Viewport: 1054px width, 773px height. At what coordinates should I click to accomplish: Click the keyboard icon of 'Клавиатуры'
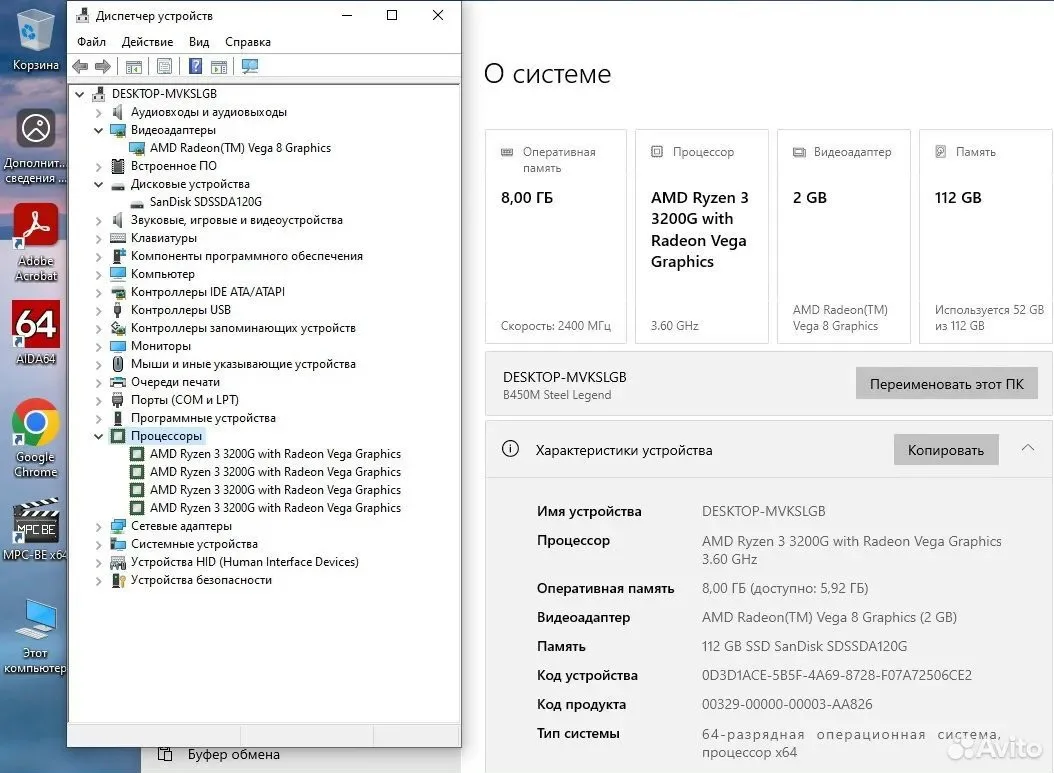(118, 238)
